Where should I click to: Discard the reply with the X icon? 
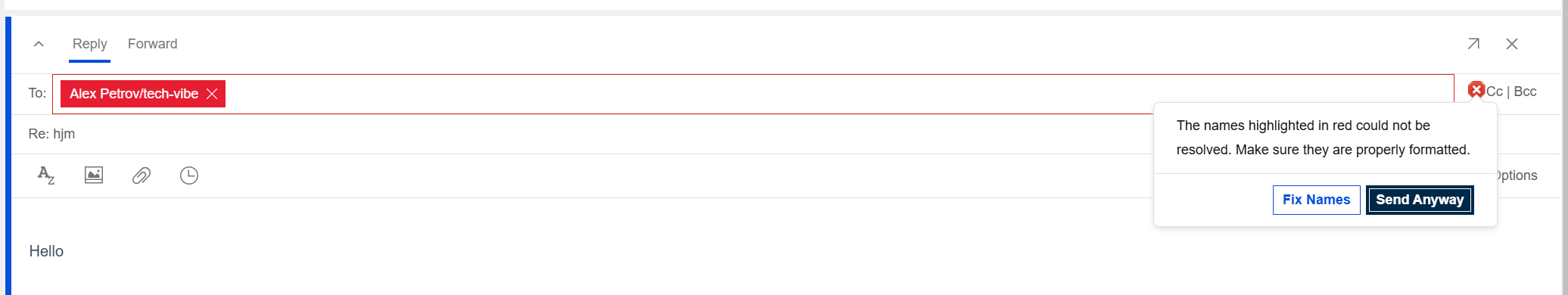(1512, 44)
